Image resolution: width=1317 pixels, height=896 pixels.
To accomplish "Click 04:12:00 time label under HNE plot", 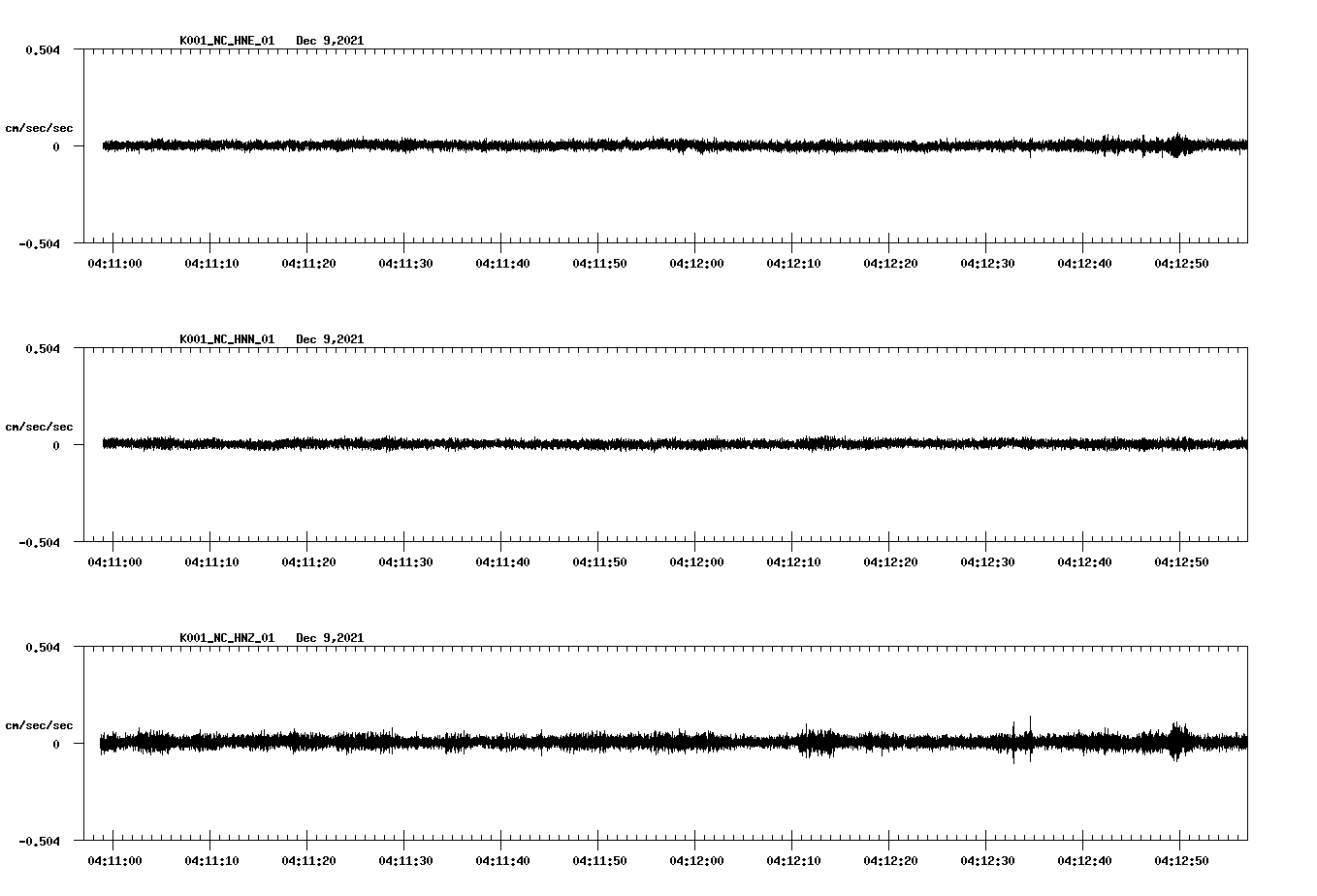I will tap(696, 264).
